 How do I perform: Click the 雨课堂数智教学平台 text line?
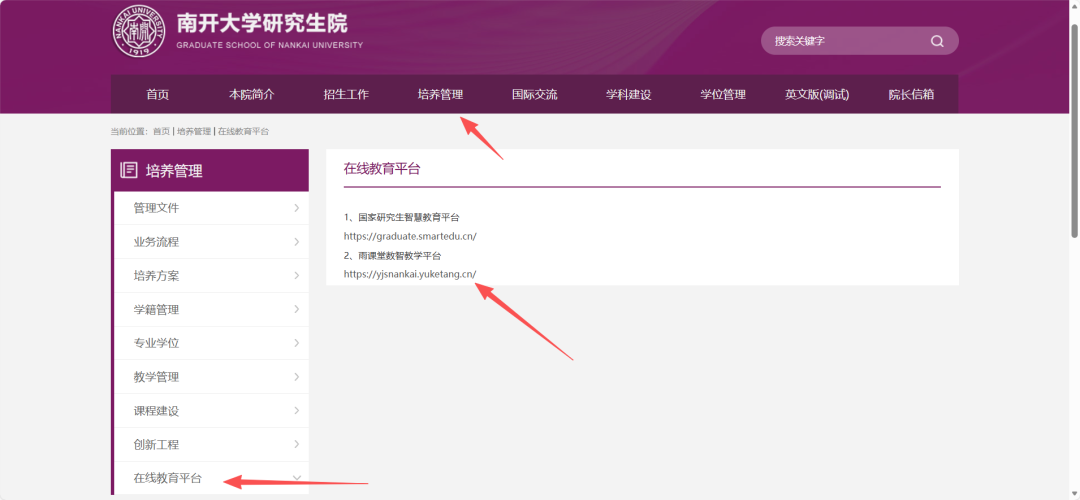click(393, 256)
